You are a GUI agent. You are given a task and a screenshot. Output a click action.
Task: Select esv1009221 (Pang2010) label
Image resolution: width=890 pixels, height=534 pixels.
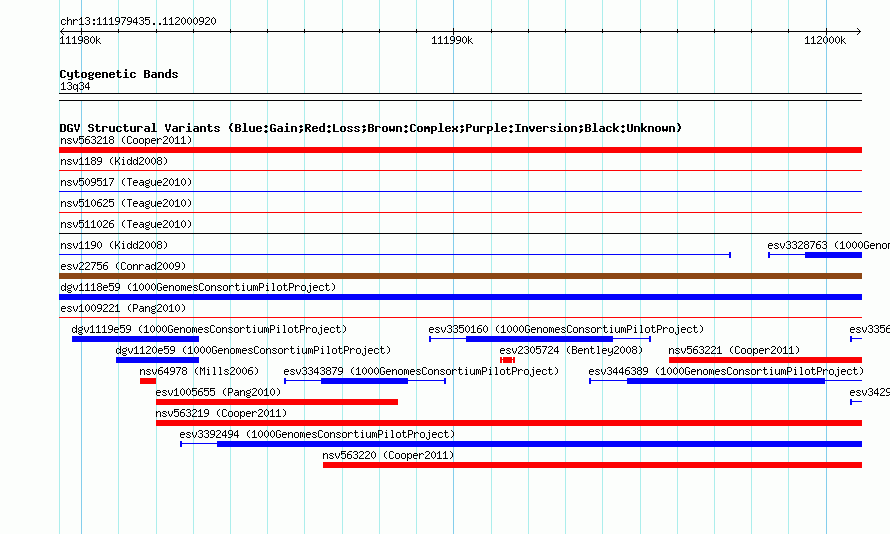(123, 308)
